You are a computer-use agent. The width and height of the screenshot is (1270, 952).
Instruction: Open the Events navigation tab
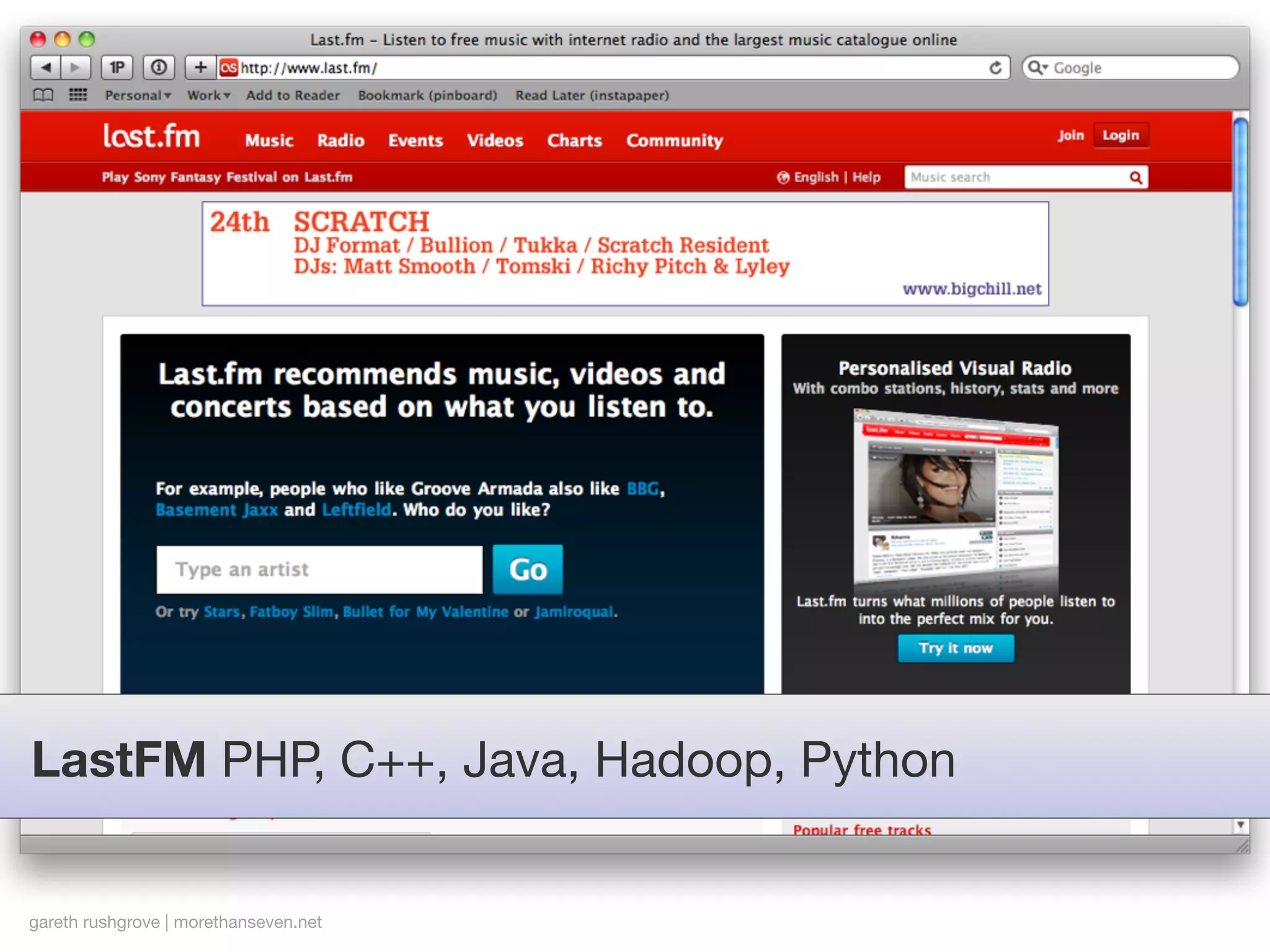coord(415,141)
